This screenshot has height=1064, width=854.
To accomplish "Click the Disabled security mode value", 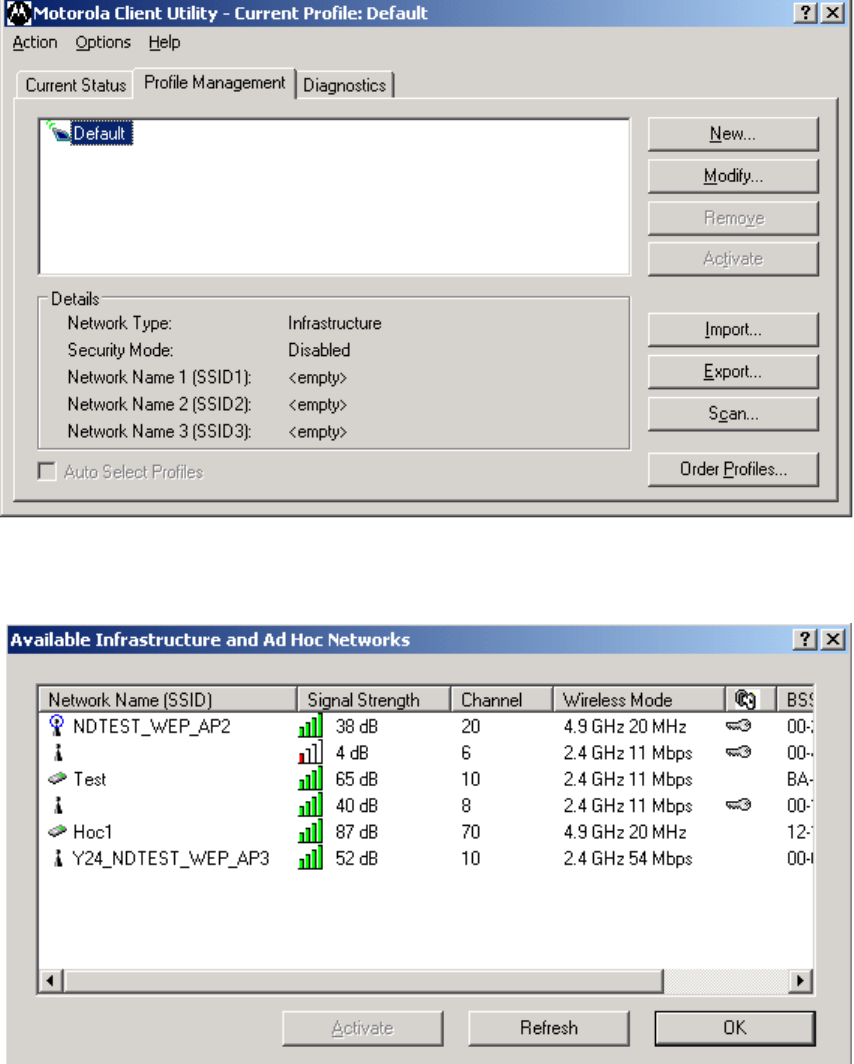I will (319, 350).
